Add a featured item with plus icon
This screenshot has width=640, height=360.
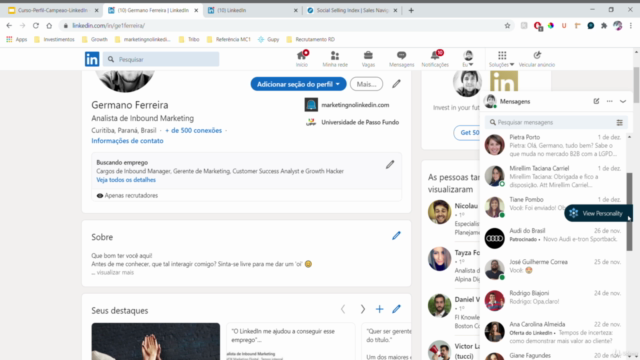point(380,309)
